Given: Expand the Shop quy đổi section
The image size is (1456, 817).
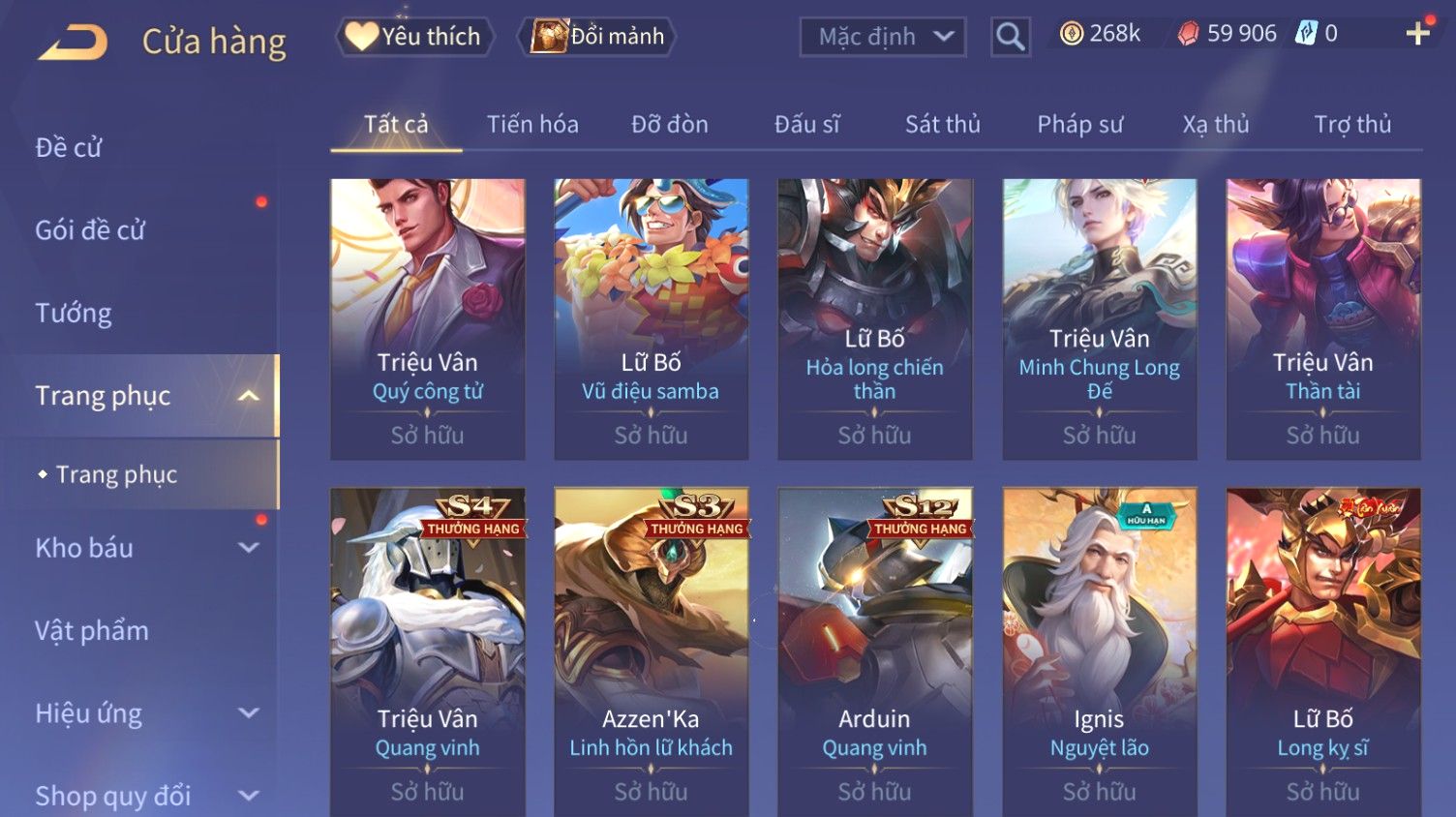Looking at the screenshot, I should tap(249, 796).
